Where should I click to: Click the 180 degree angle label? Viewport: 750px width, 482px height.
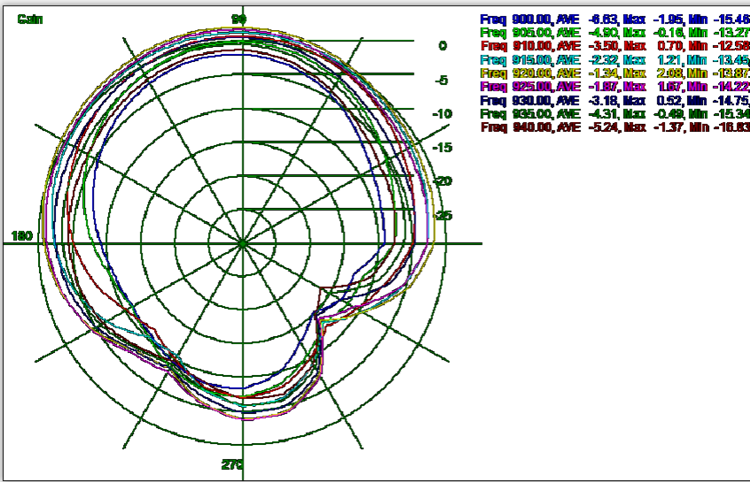21,236
